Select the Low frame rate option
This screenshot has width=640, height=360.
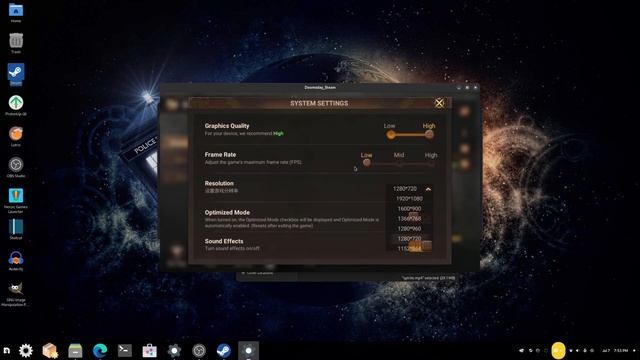[367, 163]
